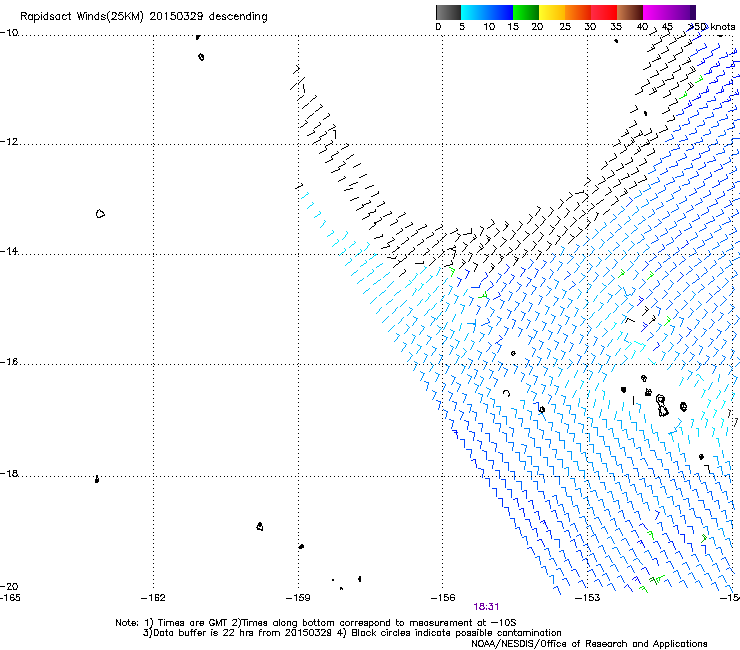The height and width of the screenshot is (650, 740).
Task: Click the -14 latitude axis label
Action: tap(9, 251)
